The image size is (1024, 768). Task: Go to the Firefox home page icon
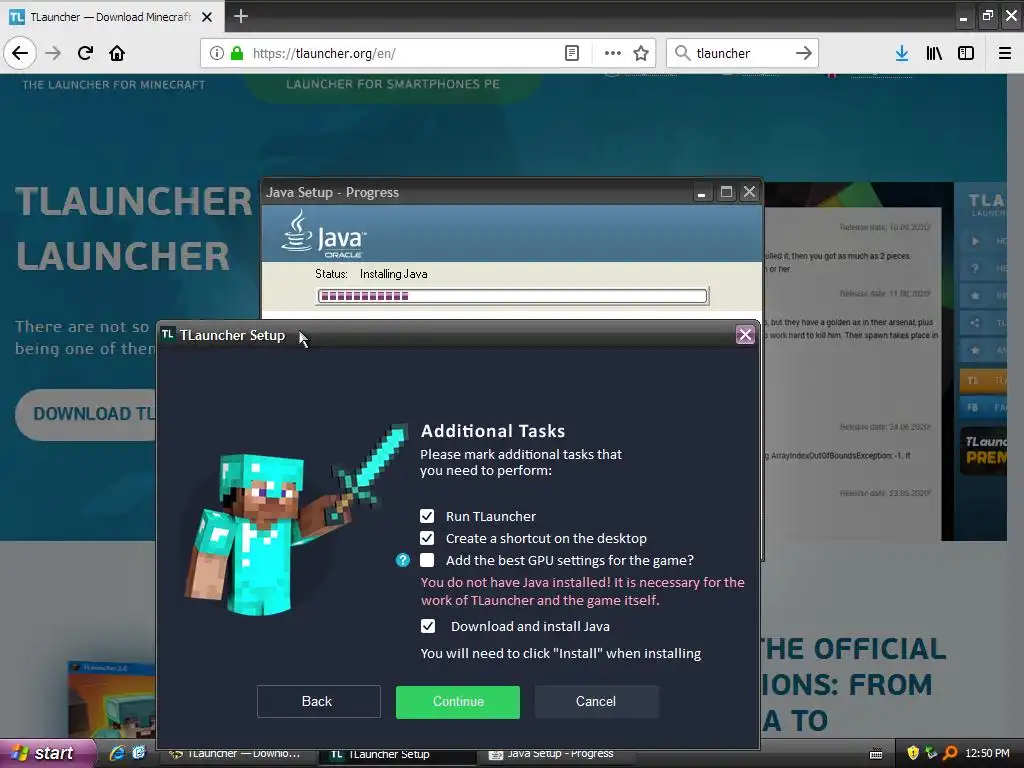point(117,53)
